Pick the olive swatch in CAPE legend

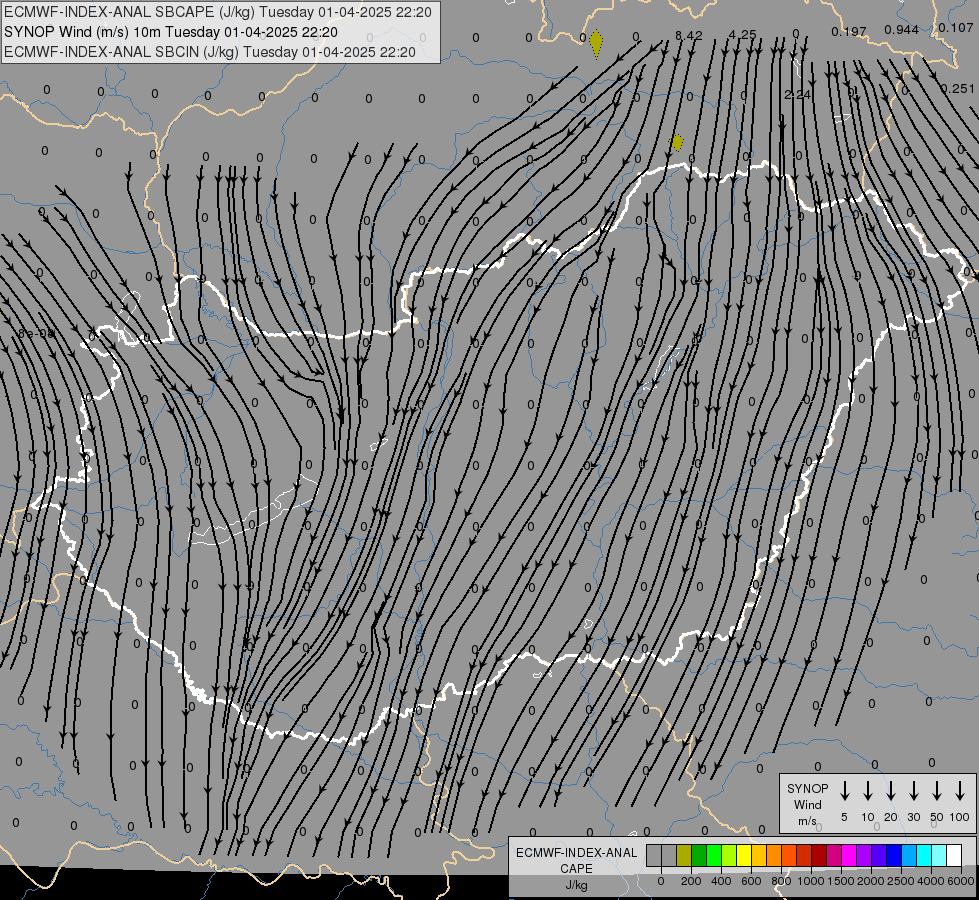pos(684,855)
